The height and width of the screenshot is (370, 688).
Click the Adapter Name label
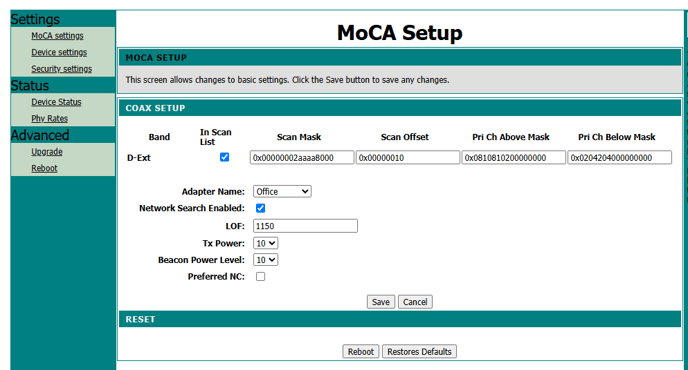tap(213, 192)
